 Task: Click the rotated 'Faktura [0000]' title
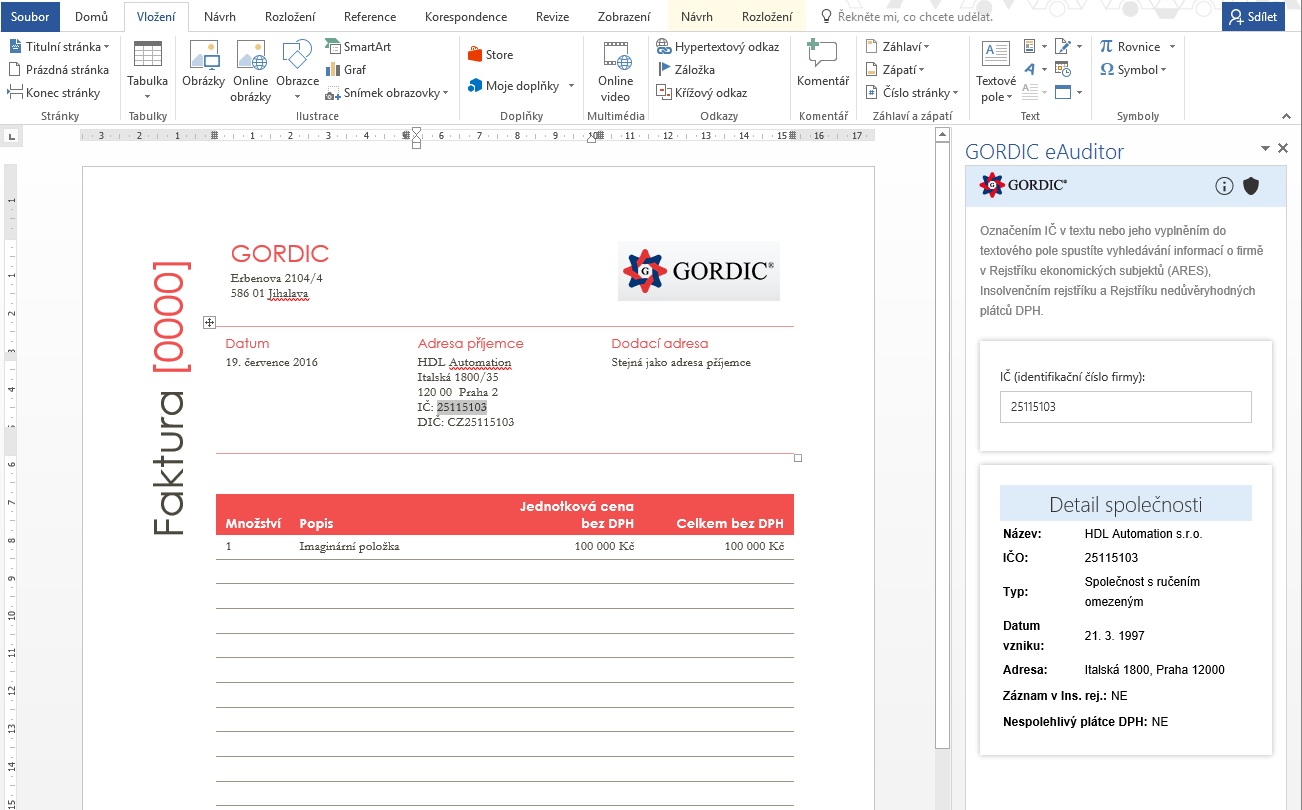pos(169,398)
